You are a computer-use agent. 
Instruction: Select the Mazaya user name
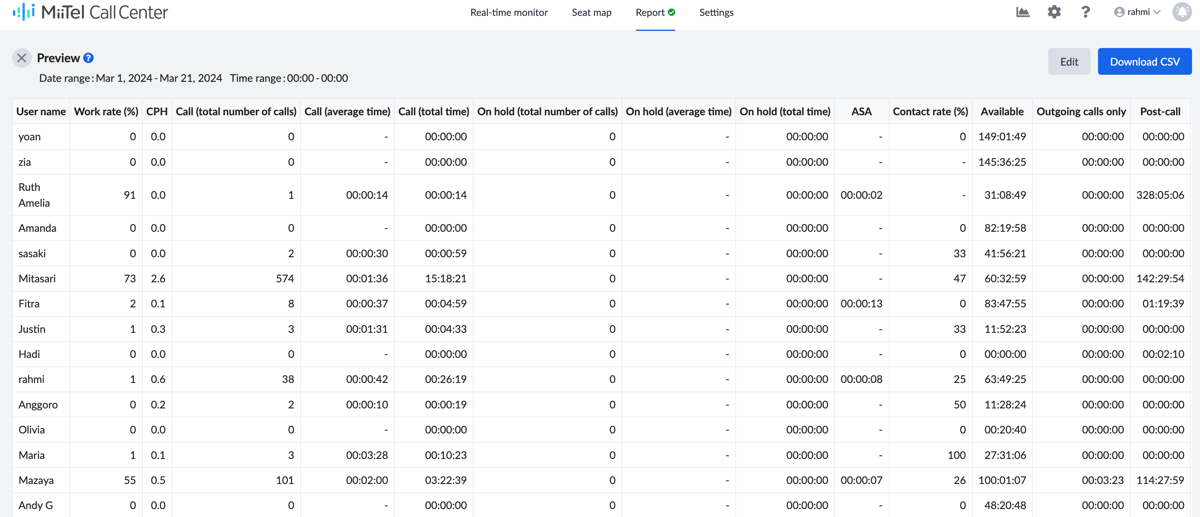(x=36, y=480)
